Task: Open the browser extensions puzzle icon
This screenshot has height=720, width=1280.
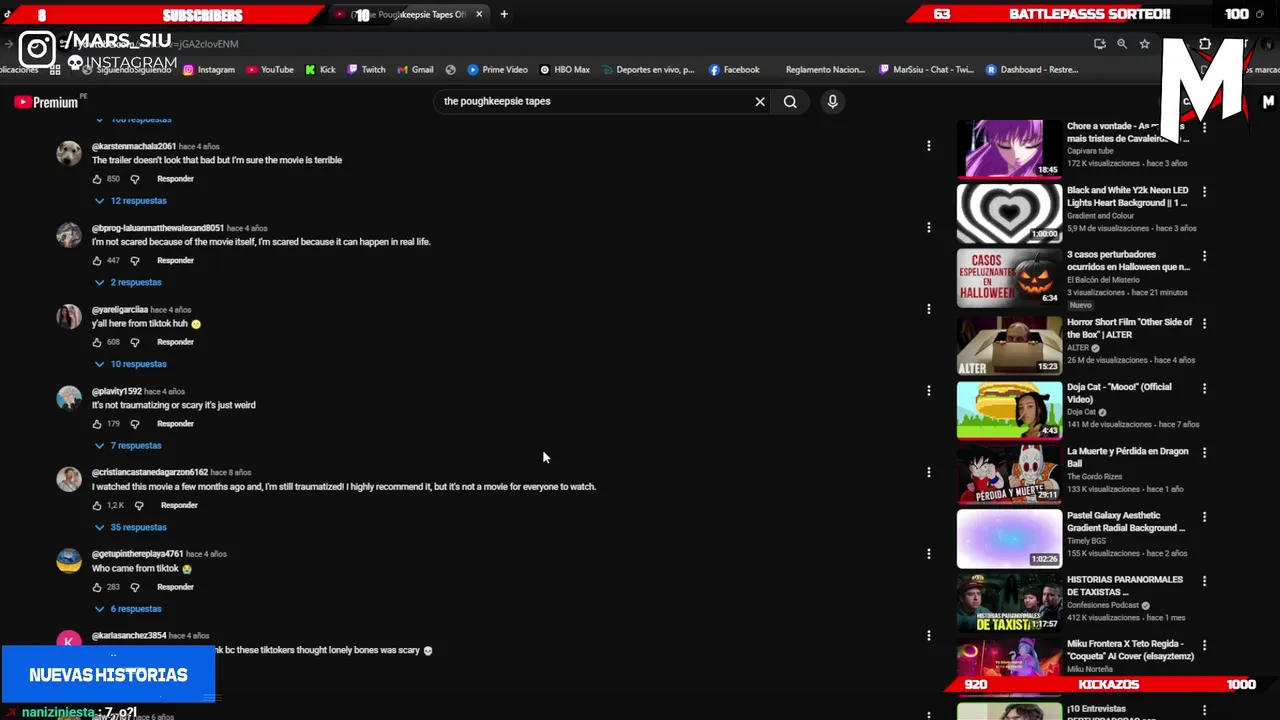Action: coord(1205,44)
